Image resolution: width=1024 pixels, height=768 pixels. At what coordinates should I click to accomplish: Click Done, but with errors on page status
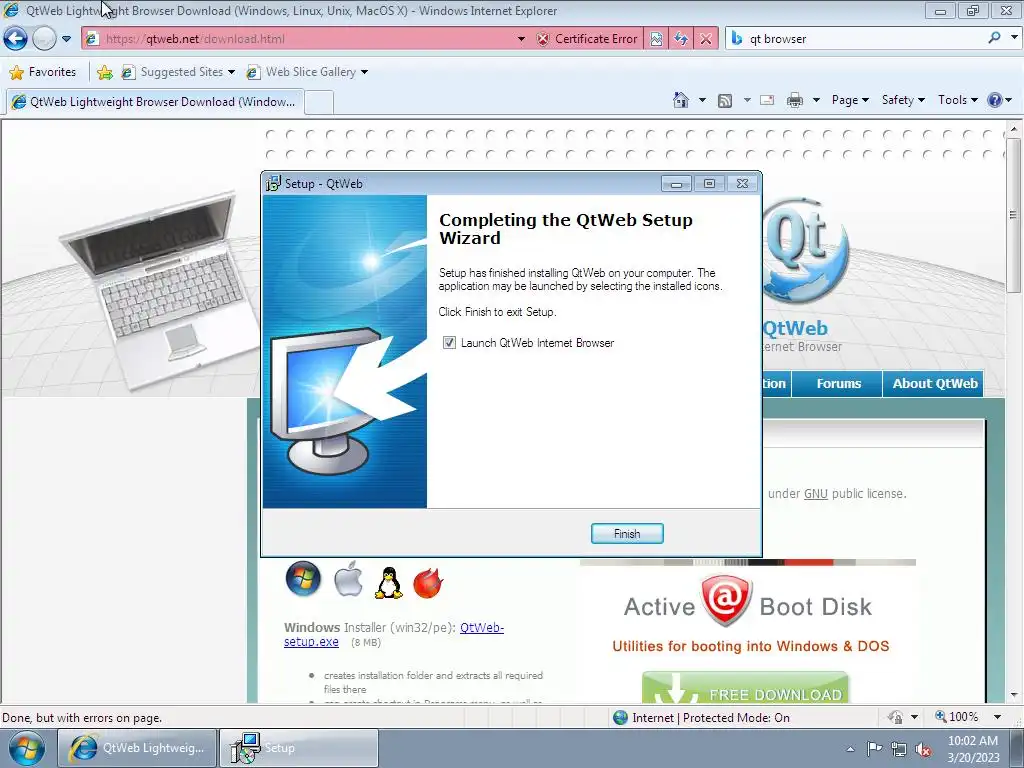click(82, 718)
